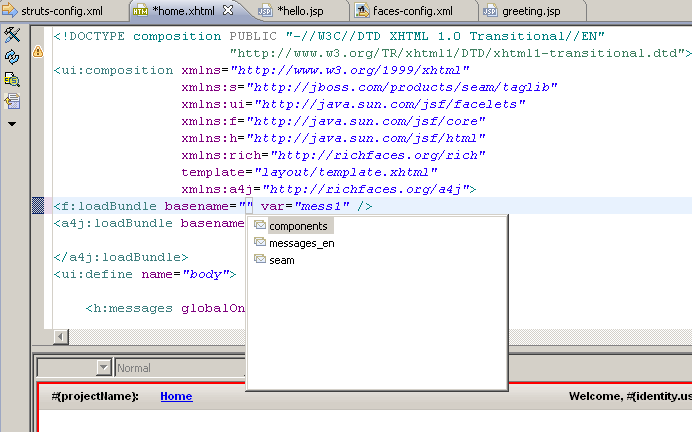
Task: Click the hammer and wrench preferences icon
Action: [13, 36]
